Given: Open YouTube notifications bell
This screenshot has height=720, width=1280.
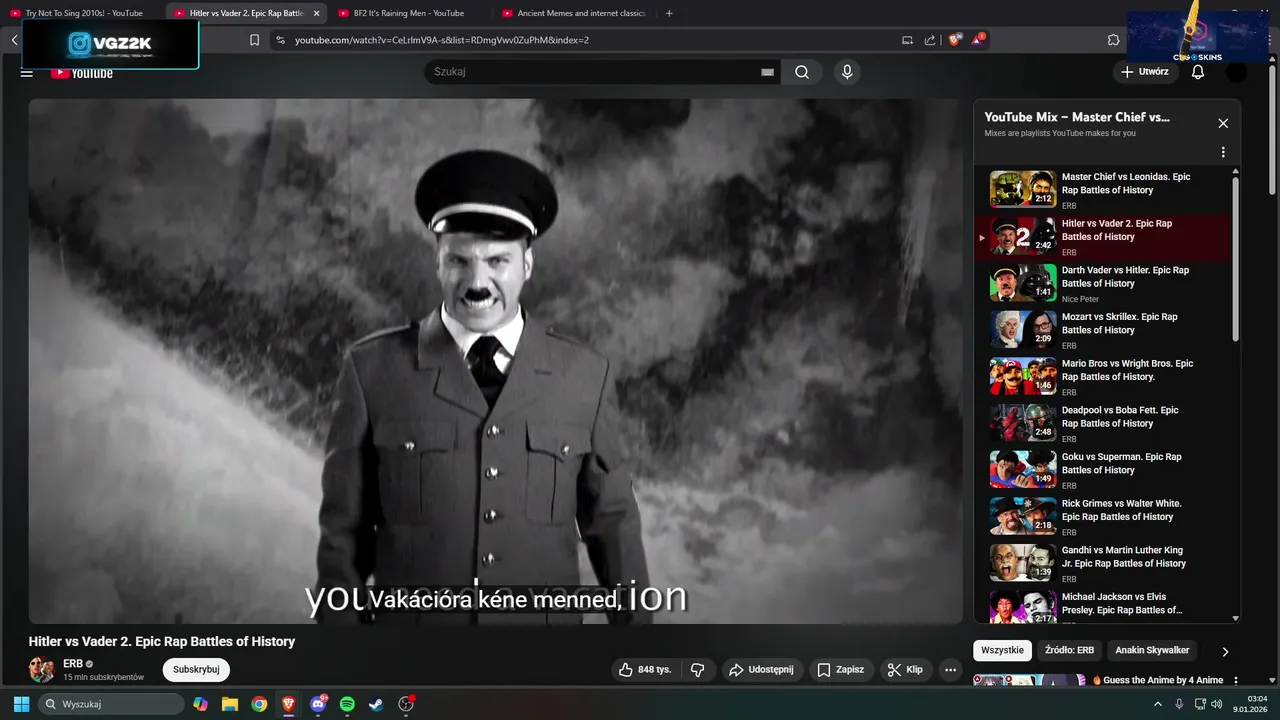Looking at the screenshot, I should tap(1198, 72).
